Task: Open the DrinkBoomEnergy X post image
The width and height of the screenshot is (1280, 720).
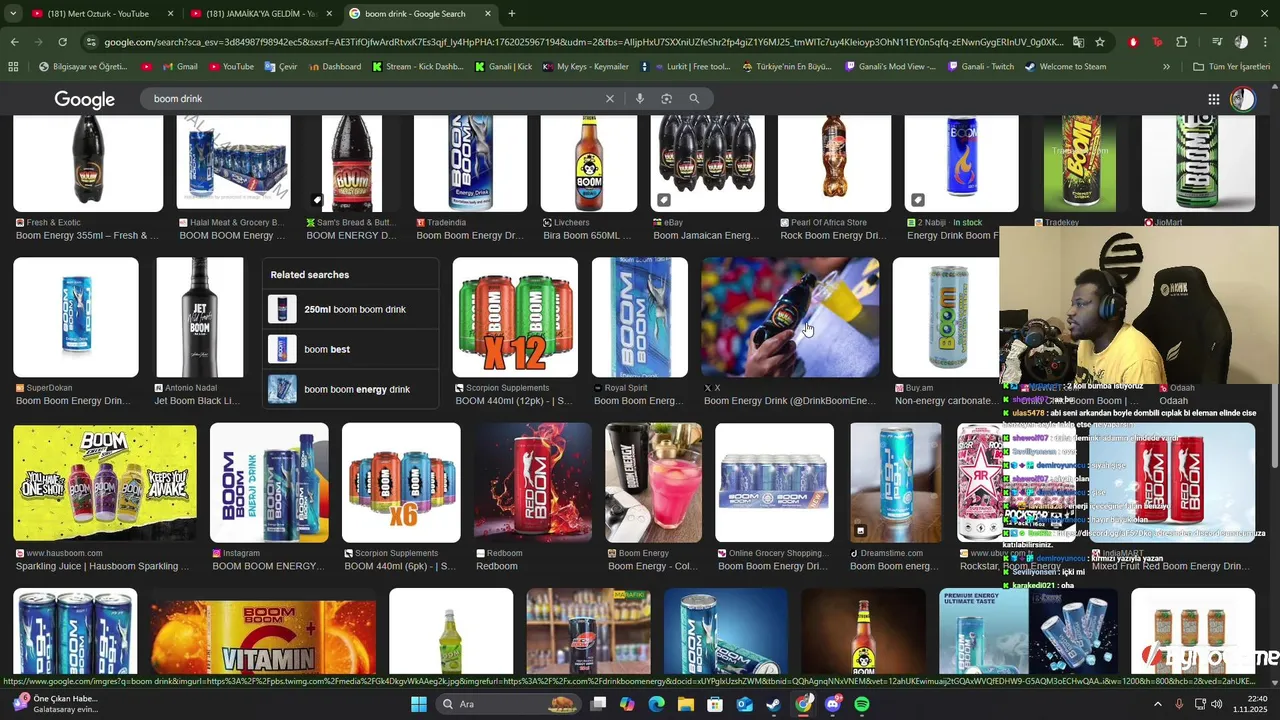Action: [790, 317]
